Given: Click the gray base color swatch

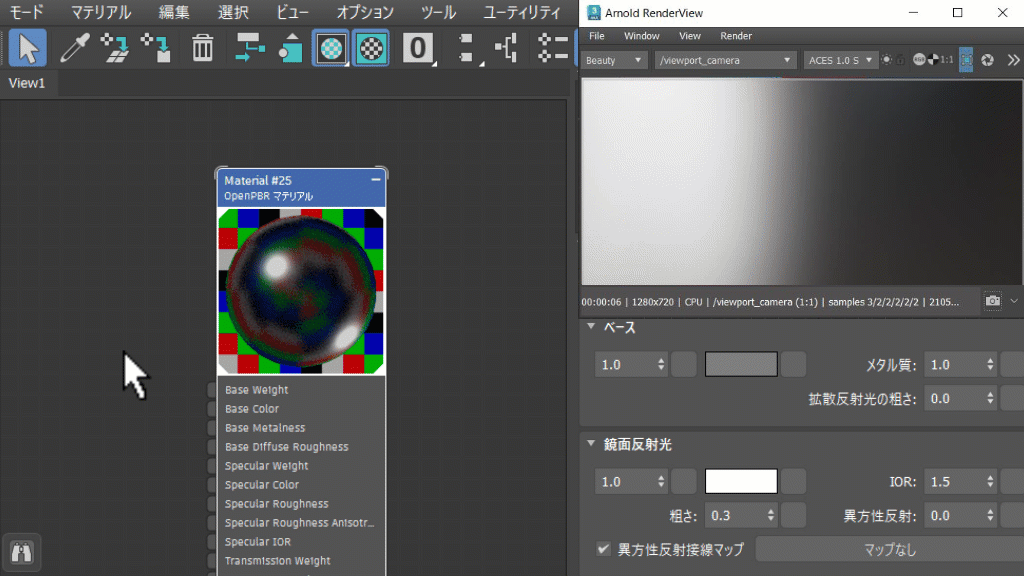Looking at the screenshot, I should (x=741, y=364).
